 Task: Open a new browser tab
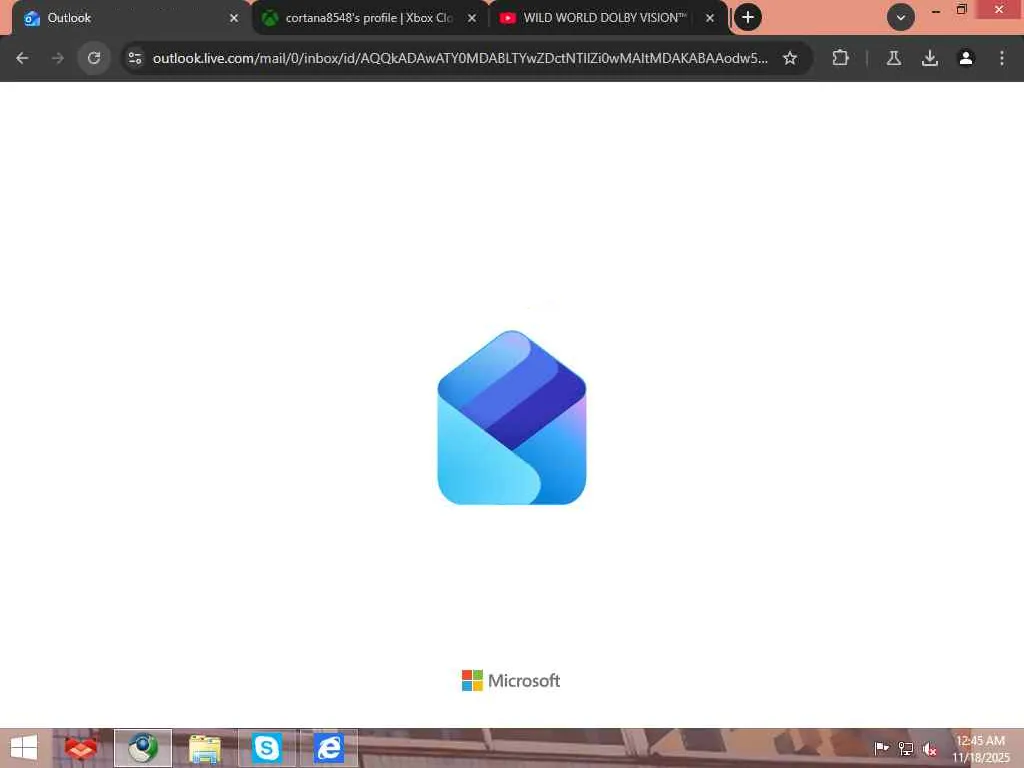[748, 18]
